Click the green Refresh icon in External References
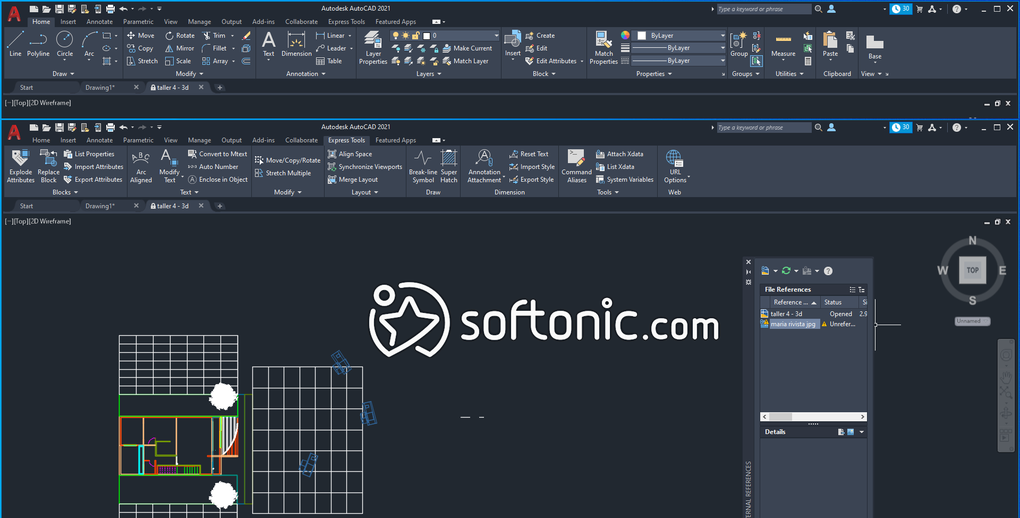Viewport: 1020px width, 518px height. [x=786, y=271]
